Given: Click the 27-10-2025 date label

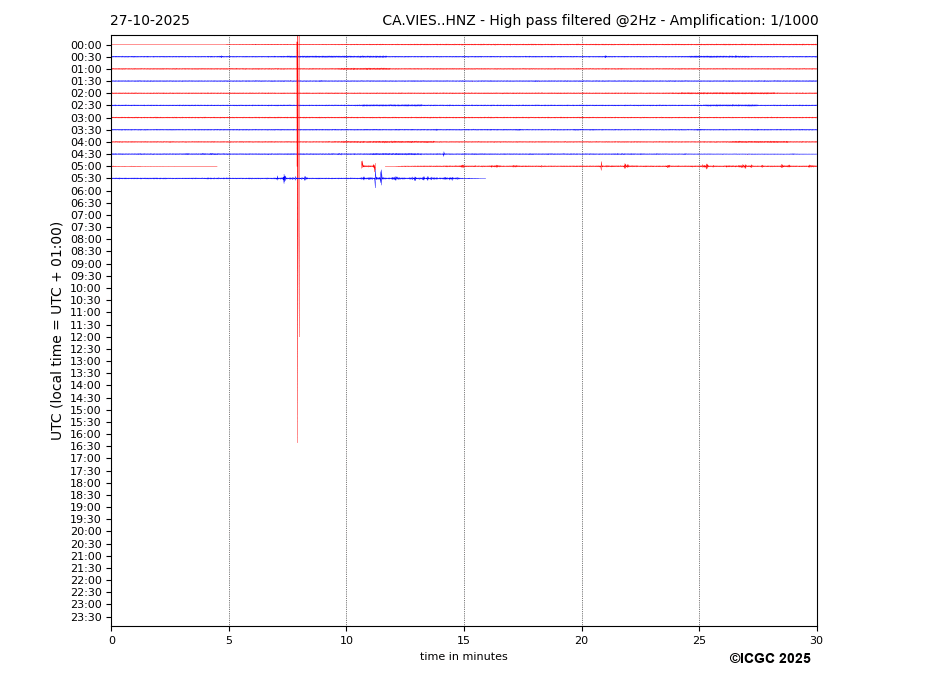Looking at the screenshot, I should coord(149,21).
